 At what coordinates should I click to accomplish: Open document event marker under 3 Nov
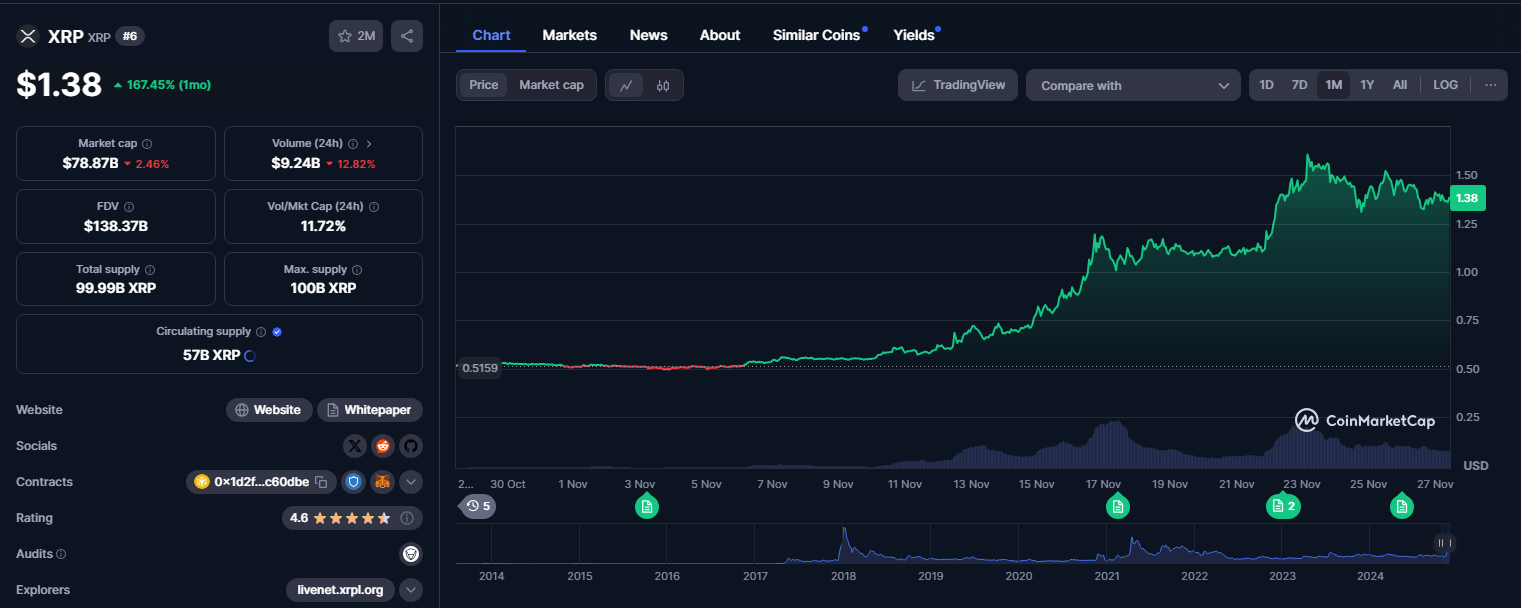tap(647, 507)
